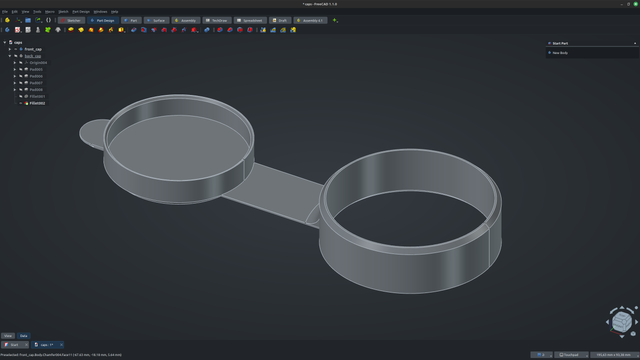Screen dimensions: 640x360
Task: Select the Draft dress-up tool icon
Action: [x=240, y=30]
